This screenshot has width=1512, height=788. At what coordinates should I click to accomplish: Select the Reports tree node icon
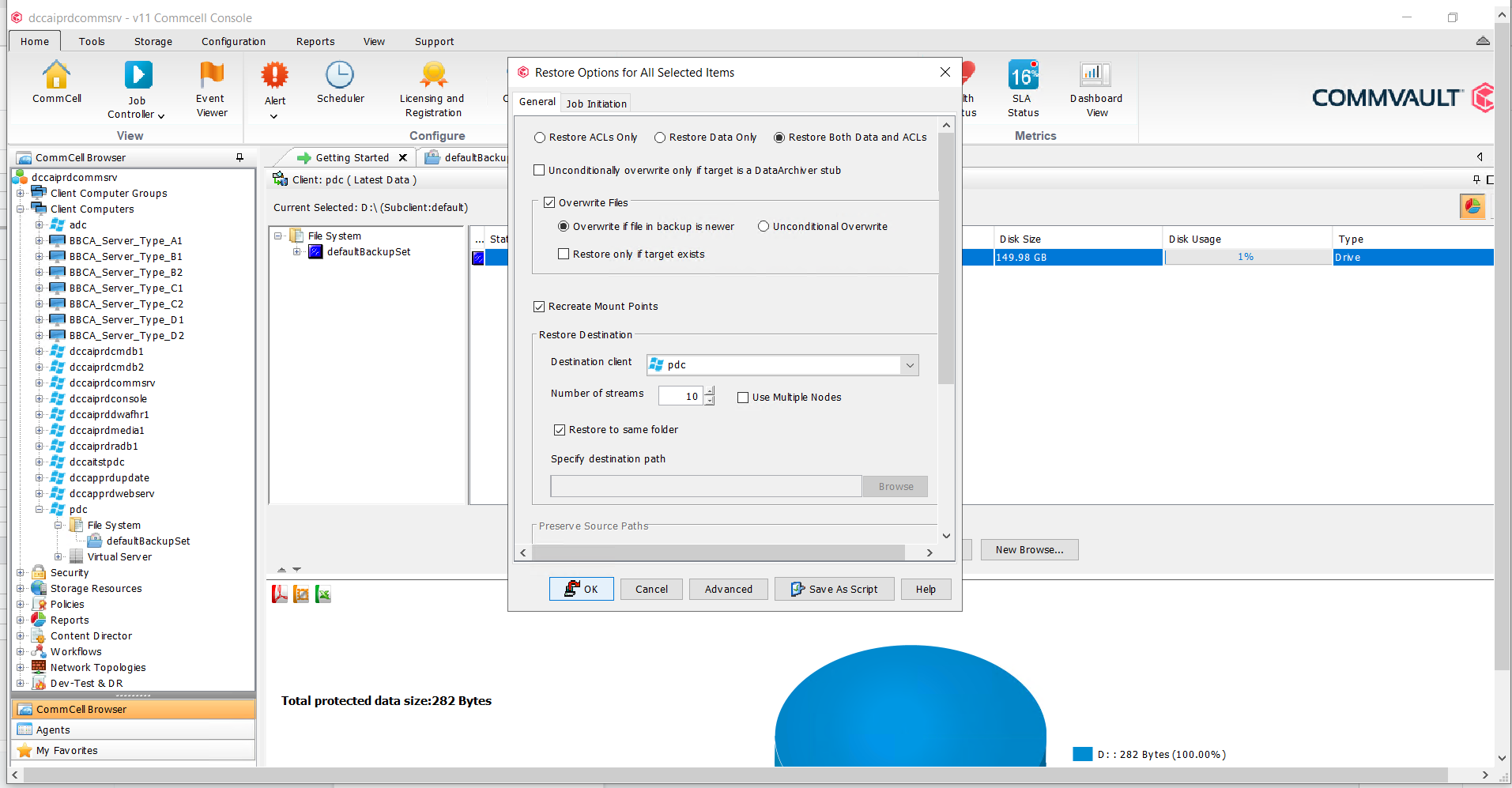point(39,620)
